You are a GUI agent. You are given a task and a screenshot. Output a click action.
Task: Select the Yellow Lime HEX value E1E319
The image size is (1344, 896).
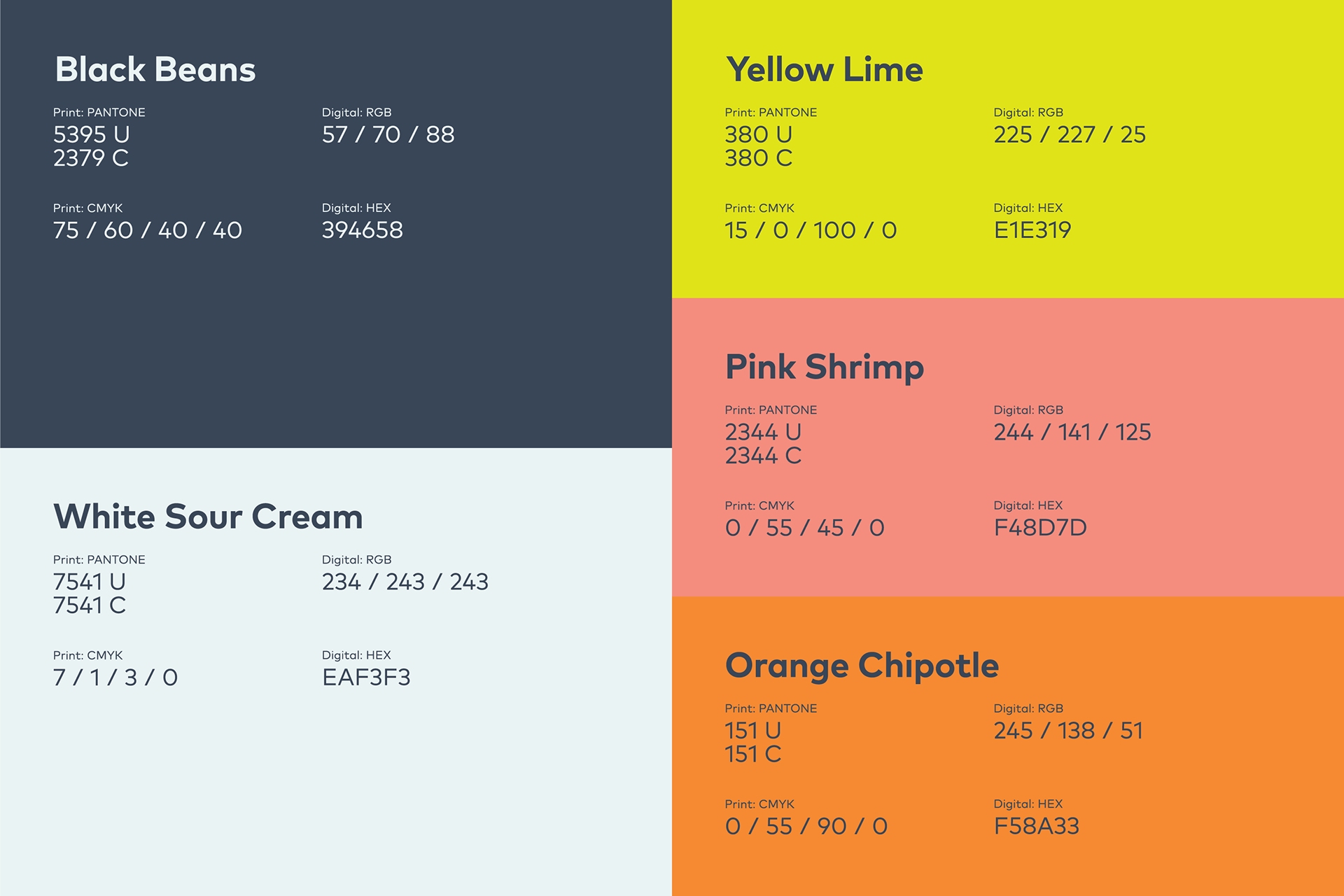1032,230
